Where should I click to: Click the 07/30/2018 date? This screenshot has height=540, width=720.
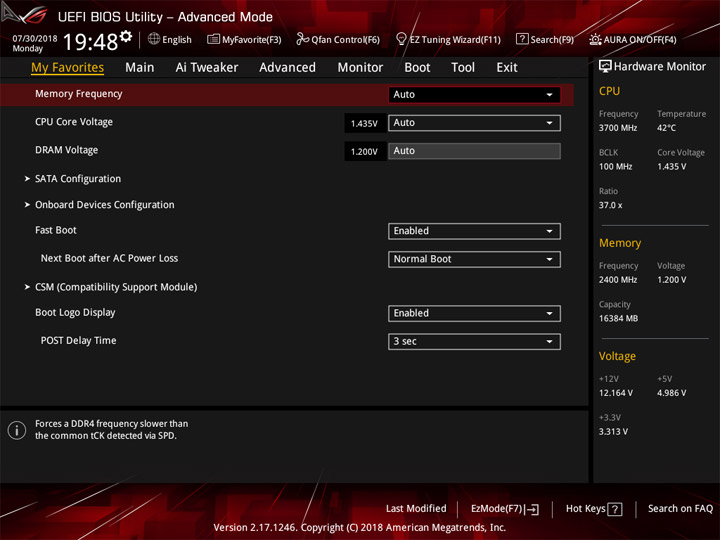[35, 38]
